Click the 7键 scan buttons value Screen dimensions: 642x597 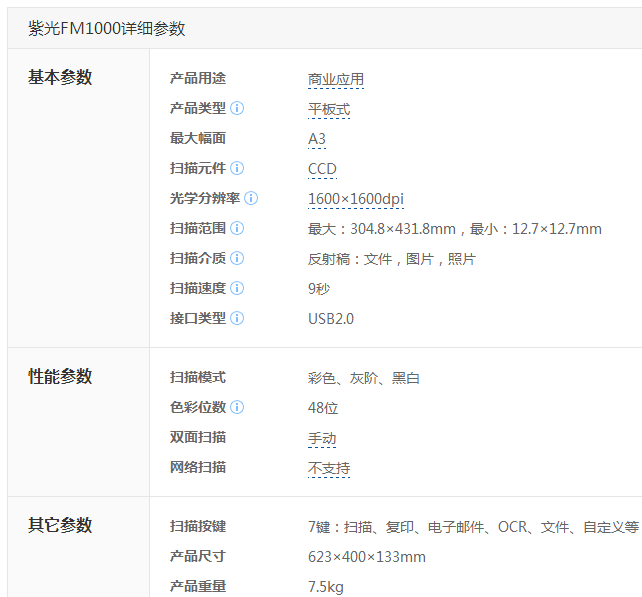(473, 527)
